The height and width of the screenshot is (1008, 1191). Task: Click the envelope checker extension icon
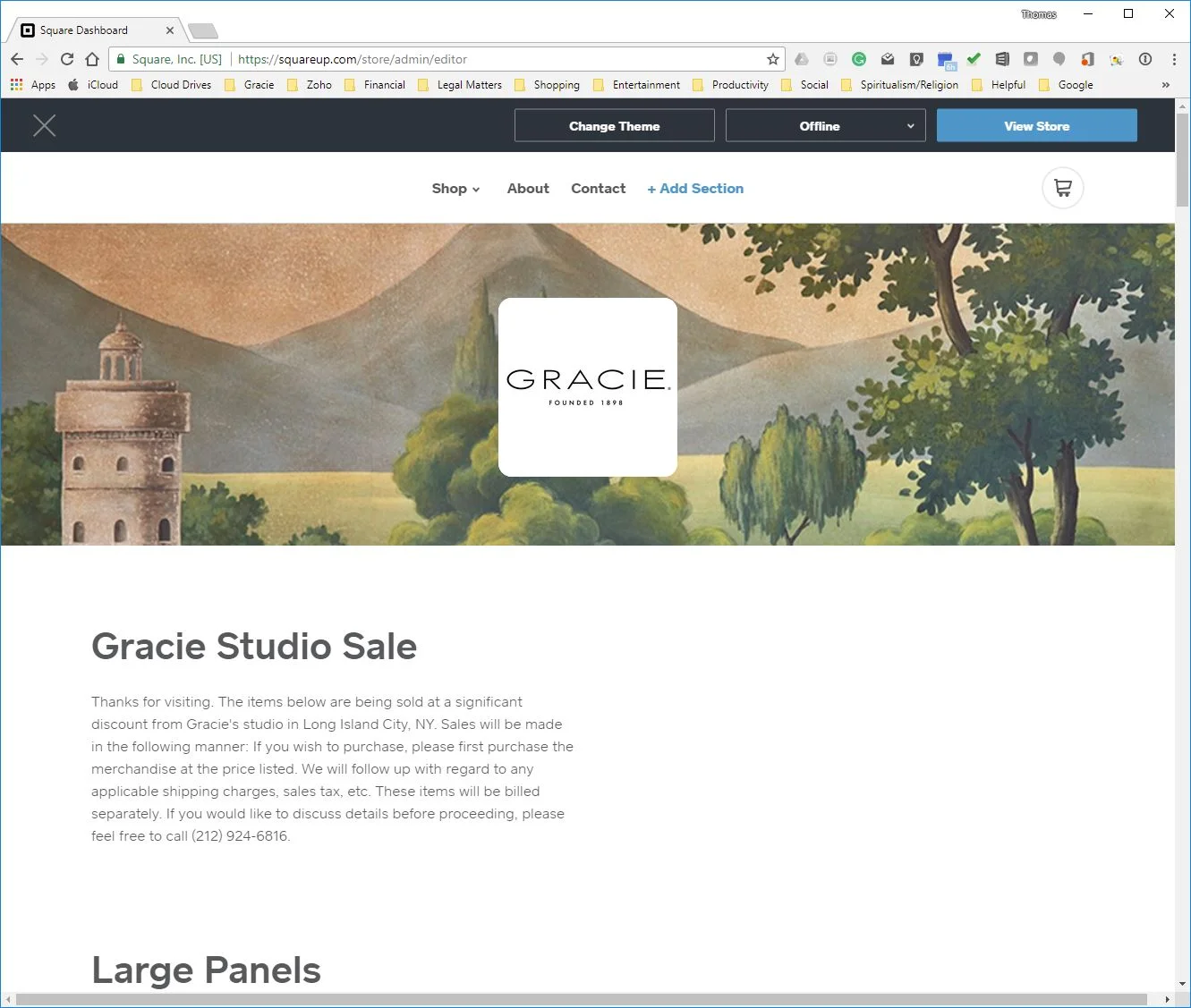888,59
